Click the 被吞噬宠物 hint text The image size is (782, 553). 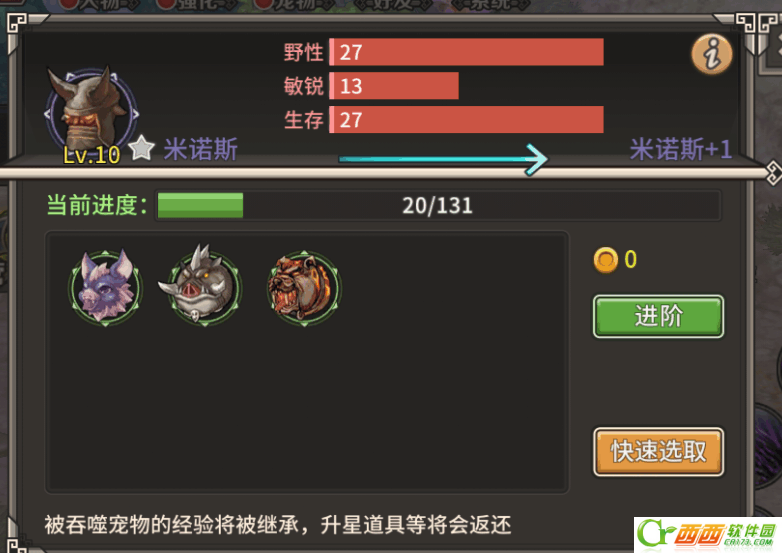click(x=277, y=525)
